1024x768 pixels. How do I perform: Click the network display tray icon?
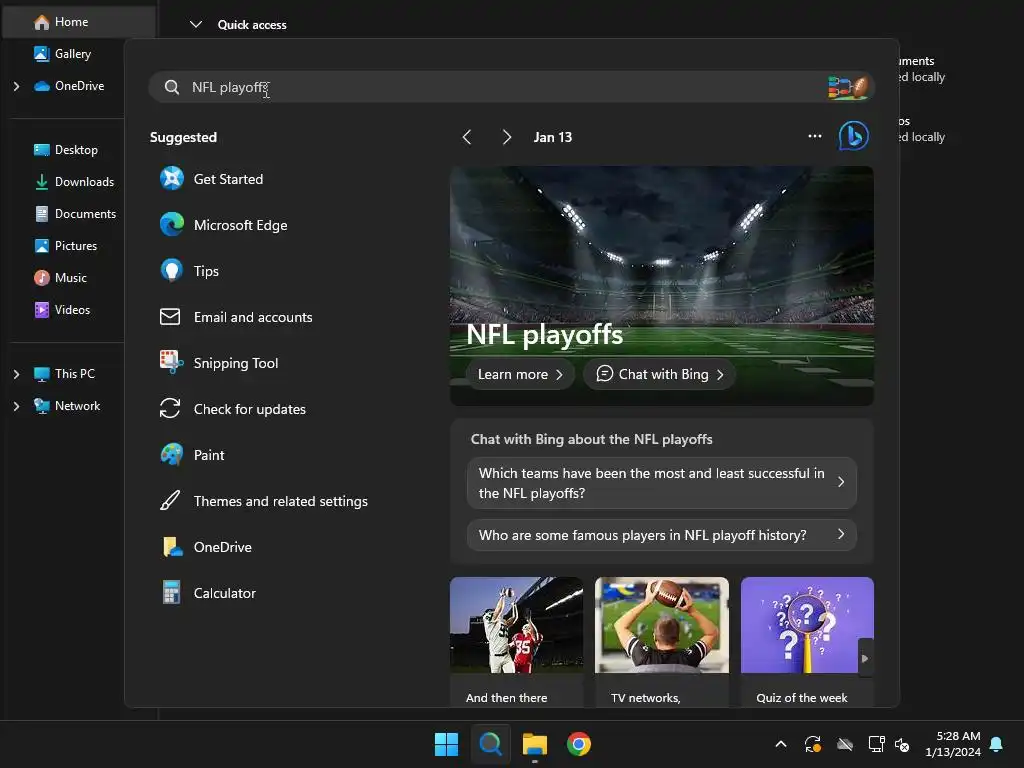tap(876, 744)
